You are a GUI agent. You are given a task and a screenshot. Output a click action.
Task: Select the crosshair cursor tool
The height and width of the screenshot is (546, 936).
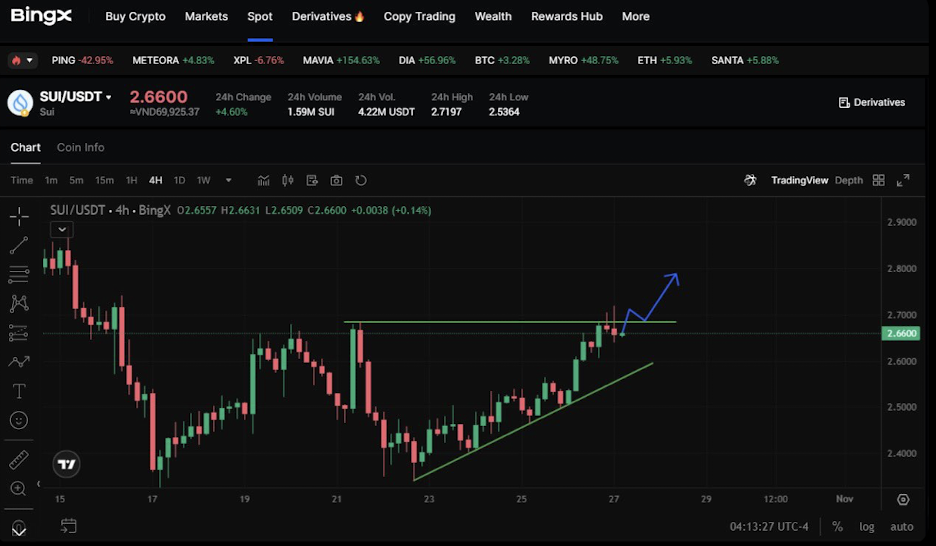tap(19, 215)
